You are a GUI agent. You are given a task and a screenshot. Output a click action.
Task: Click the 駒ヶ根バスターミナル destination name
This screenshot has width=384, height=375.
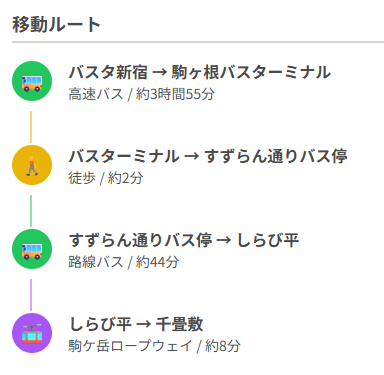click(251, 72)
